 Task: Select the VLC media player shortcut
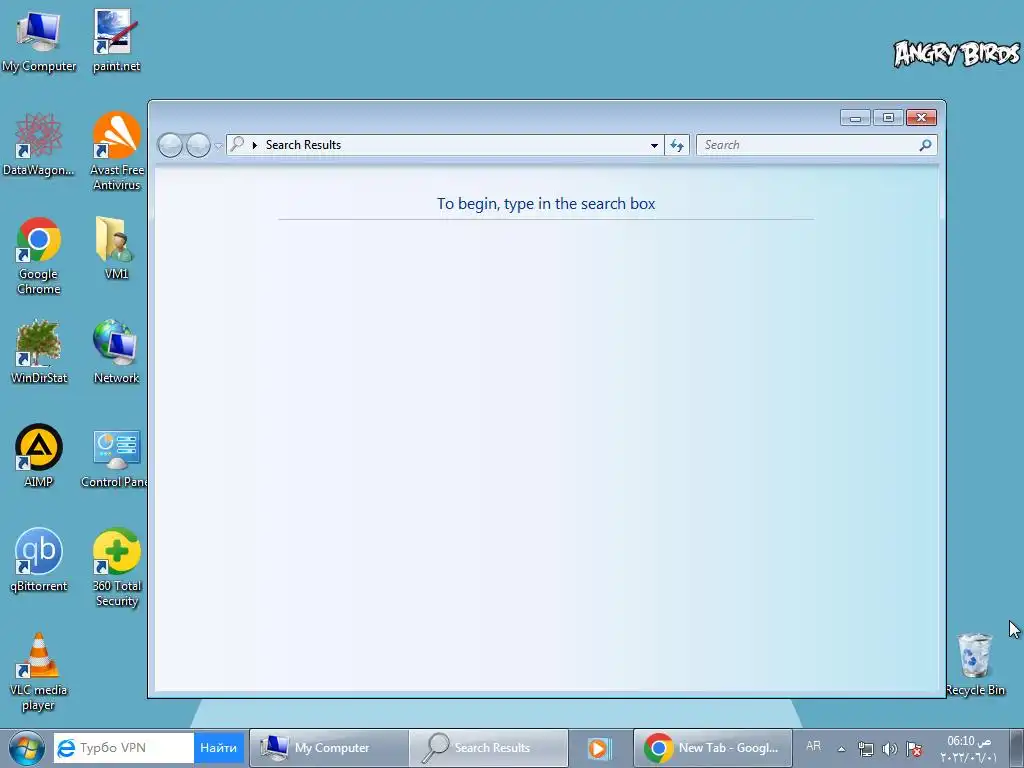tap(39, 671)
